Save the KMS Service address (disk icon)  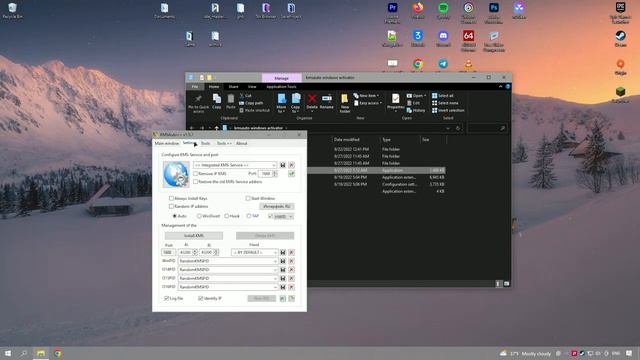282,165
